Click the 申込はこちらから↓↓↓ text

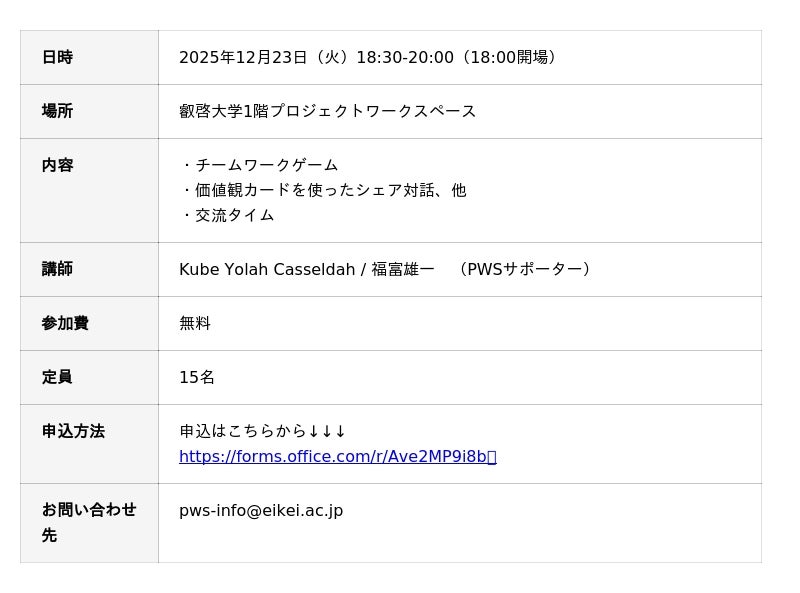click(x=262, y=432)
